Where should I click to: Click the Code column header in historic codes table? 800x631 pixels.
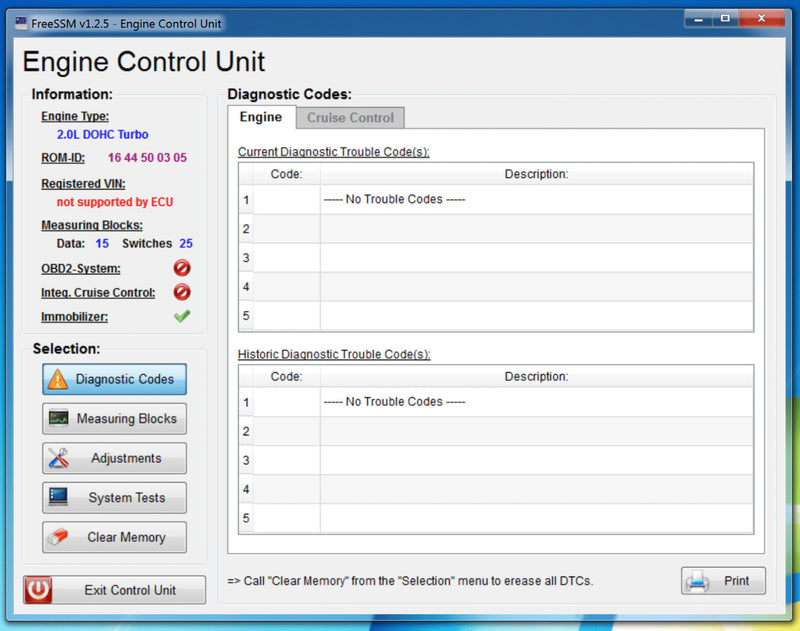pyautogui.click(x=286, y=376)
